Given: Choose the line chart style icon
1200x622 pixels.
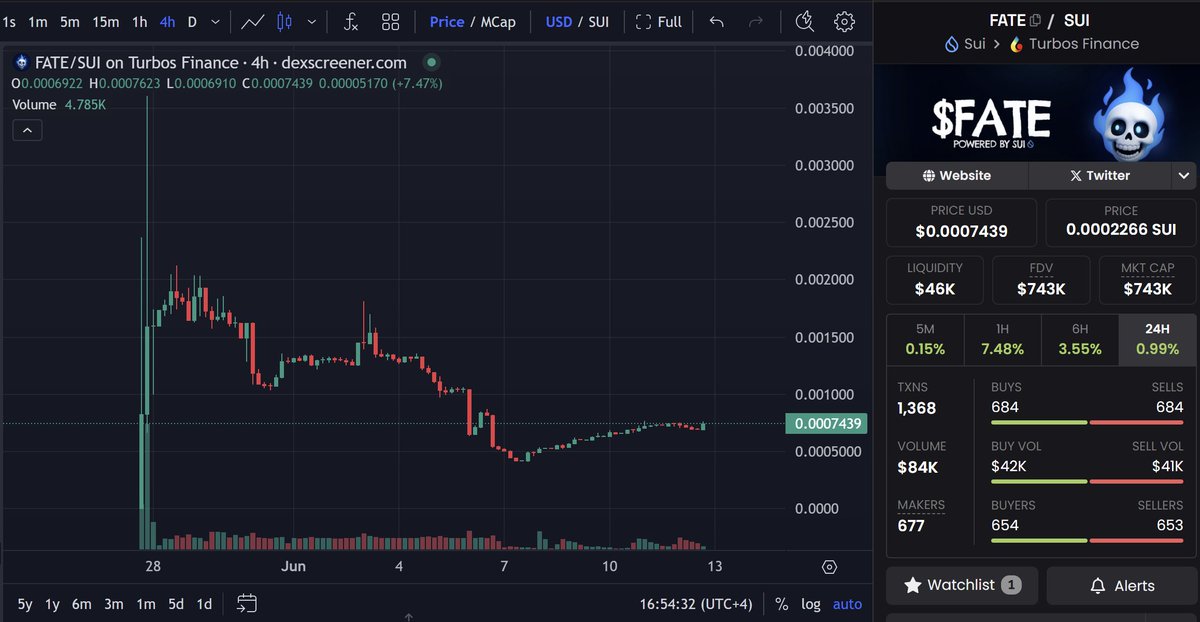Looking at the screenshot, I should click(x=253, y=21).
